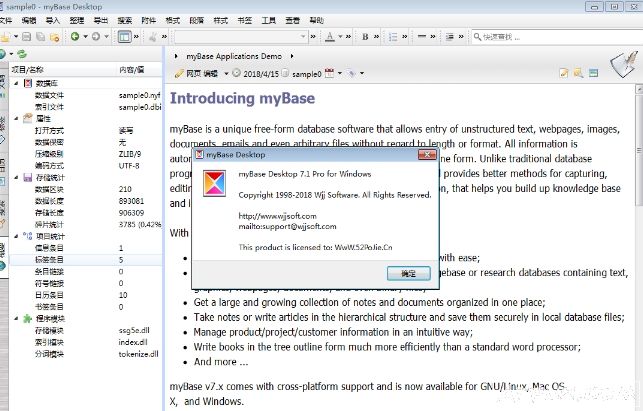Click the green puzzle-piece module icon
Screen dimensions: 643x411
pos(27,318)
